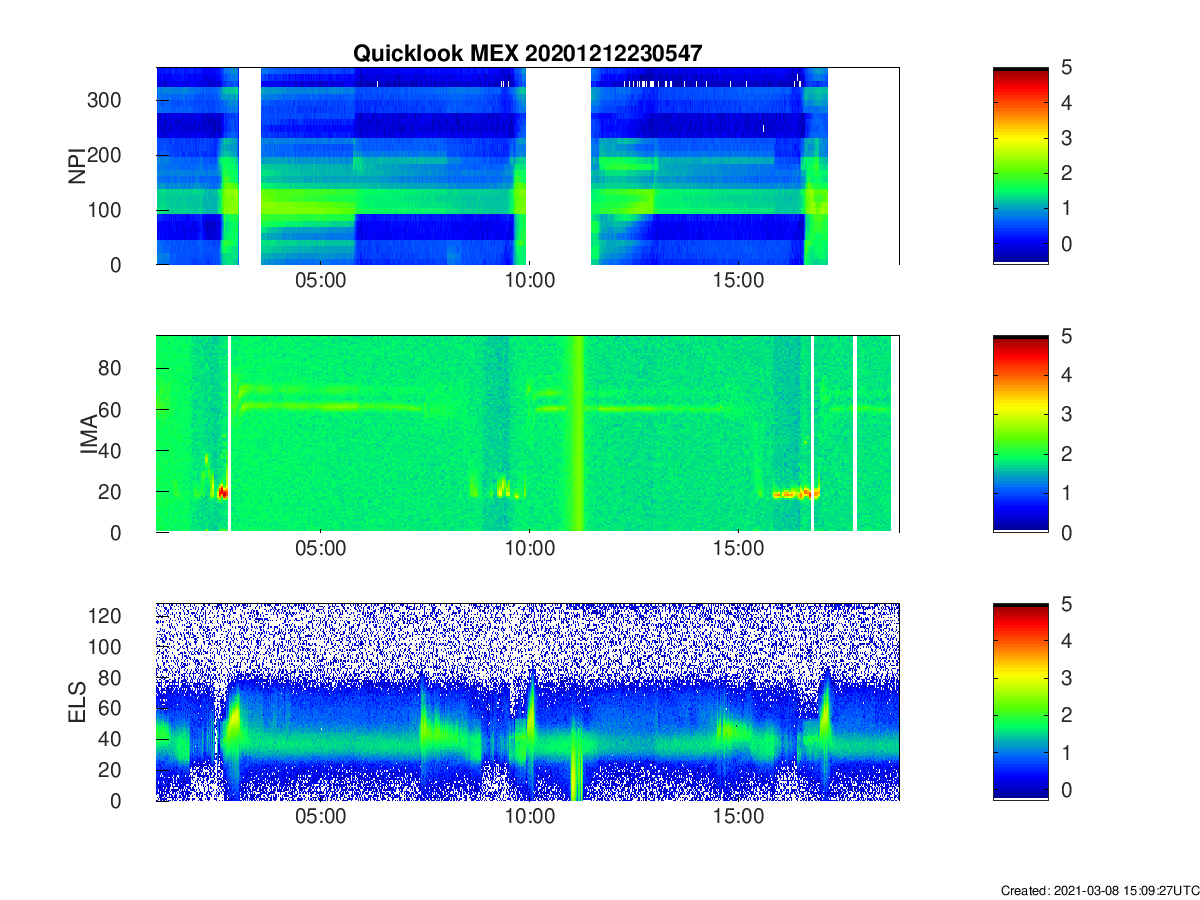
Task: Click the 1 label on ELS colorbar
Action: pyautogui.click(x=1065, y=751)
